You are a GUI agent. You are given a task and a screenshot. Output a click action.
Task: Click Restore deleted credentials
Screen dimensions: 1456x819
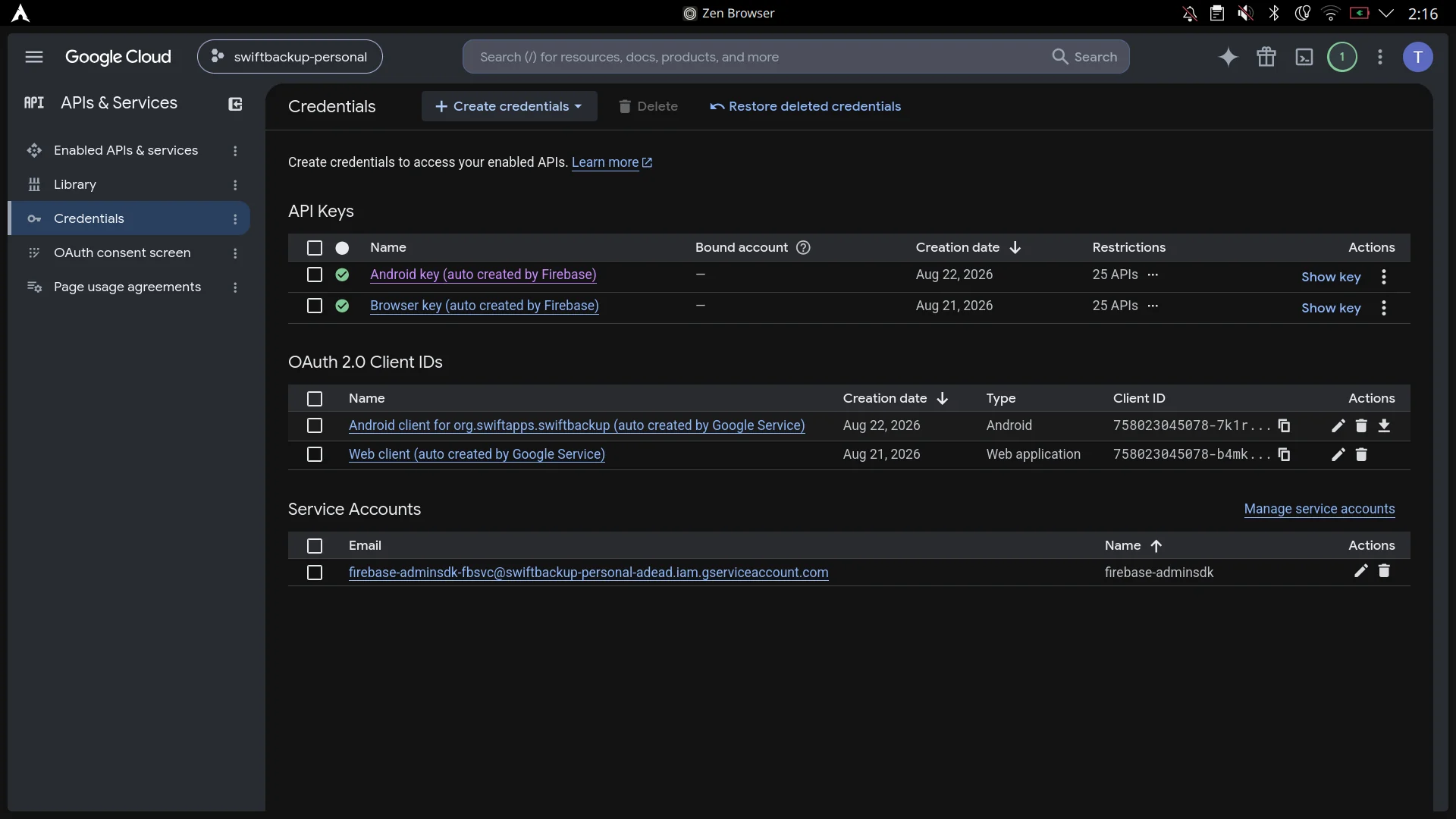(x=805, y=106)
